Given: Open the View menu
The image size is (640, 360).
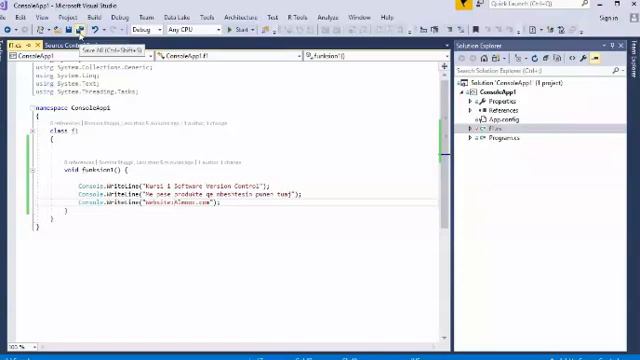Looking at the screenshot, I should [x=42, y=18].
